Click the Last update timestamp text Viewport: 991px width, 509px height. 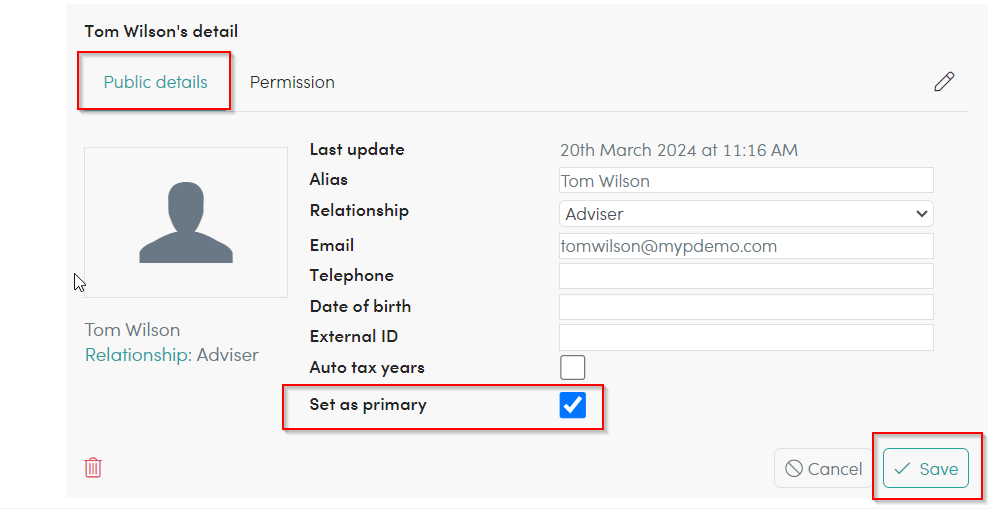(679, 150)
